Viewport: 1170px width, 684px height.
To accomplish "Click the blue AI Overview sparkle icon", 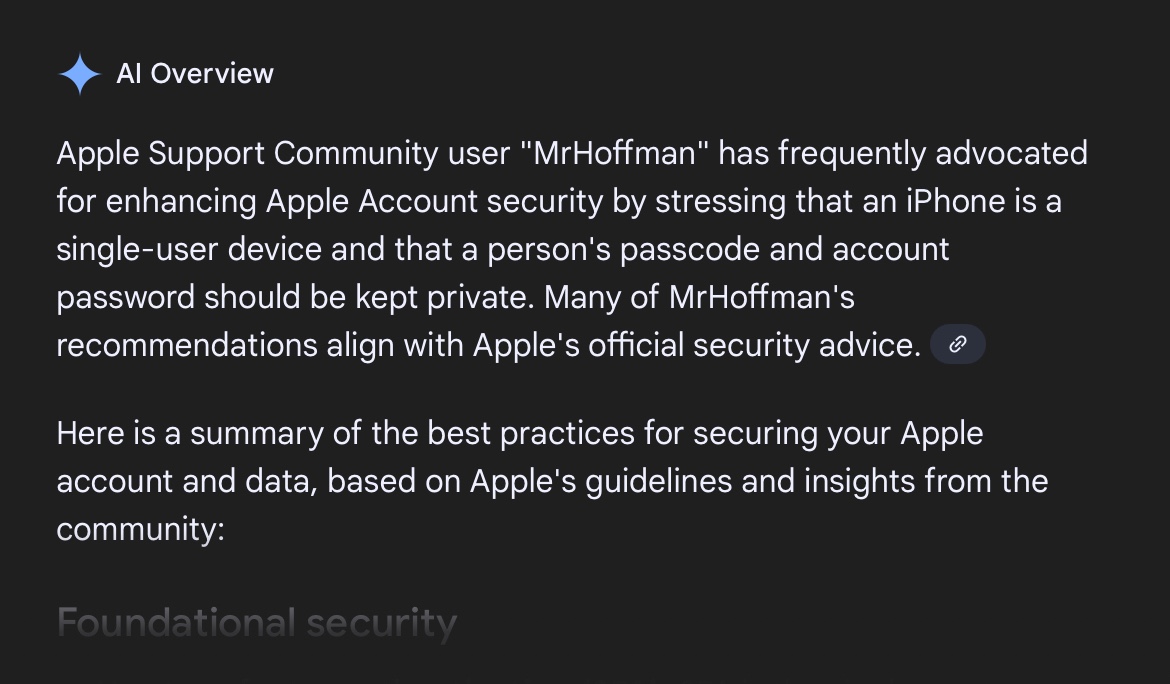I will click(x=79, y=74).
